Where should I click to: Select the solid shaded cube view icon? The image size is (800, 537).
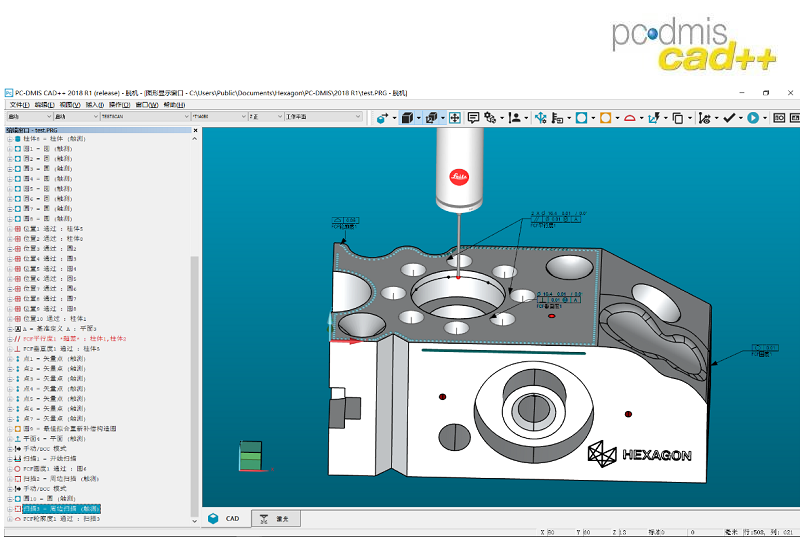pos(407,118)
